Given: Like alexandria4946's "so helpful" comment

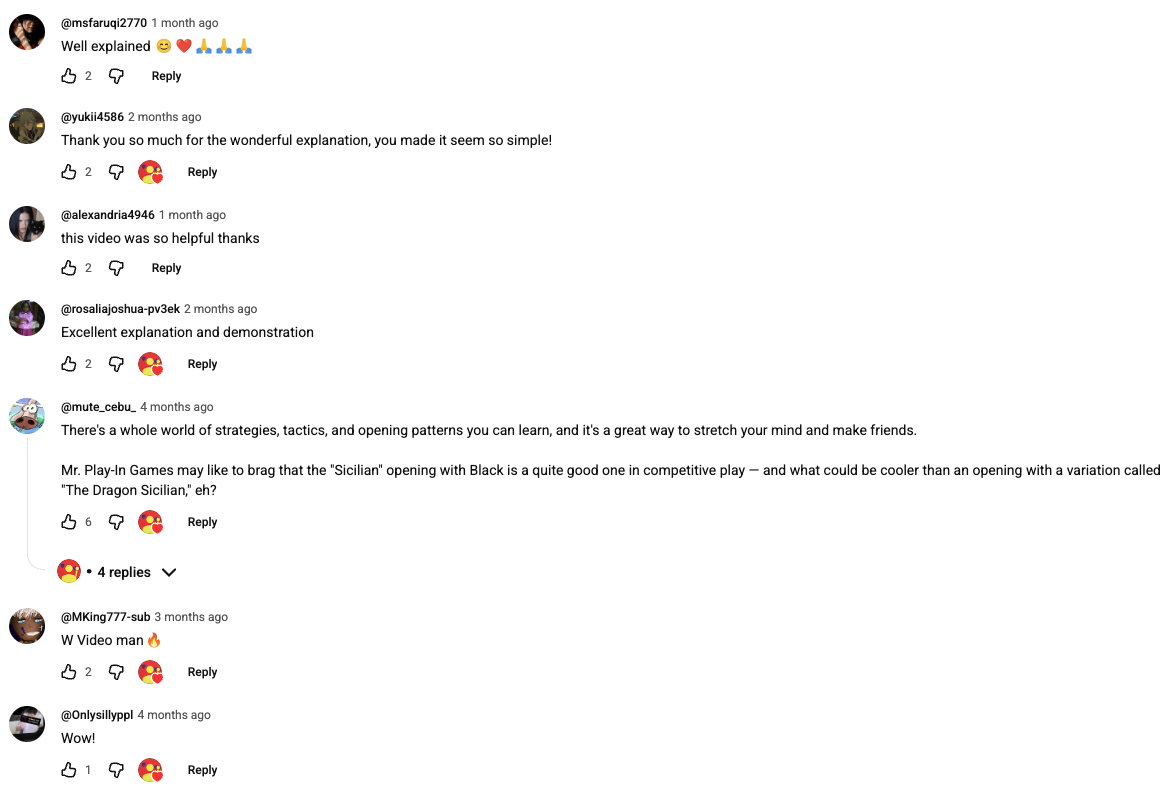Looking at the screenshot, I should pos(69,268).
